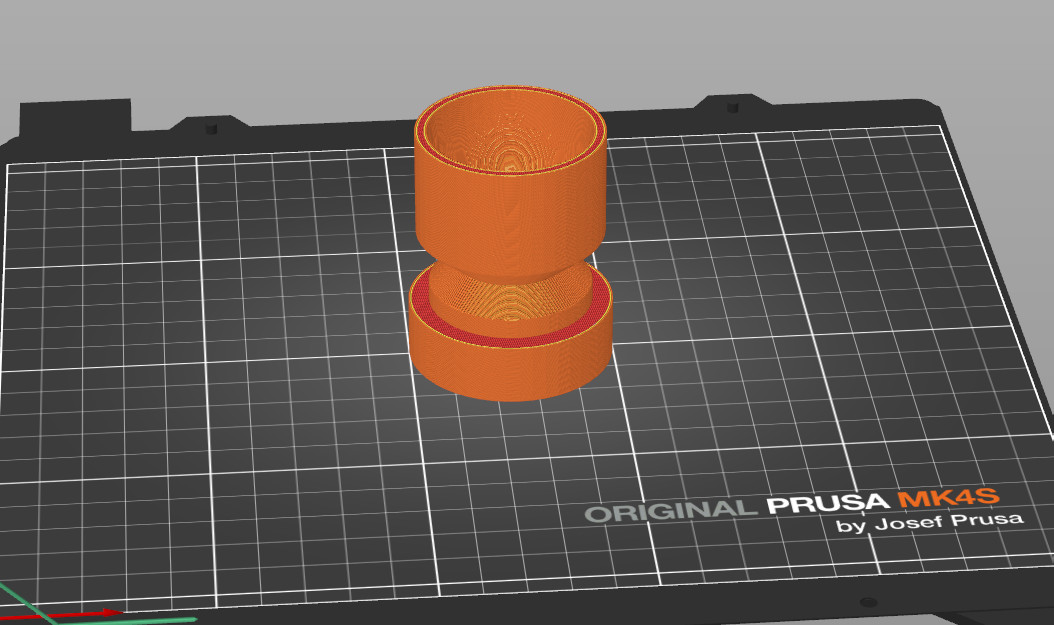Click the narrow neck between the two sections

[x=510, y=270]
